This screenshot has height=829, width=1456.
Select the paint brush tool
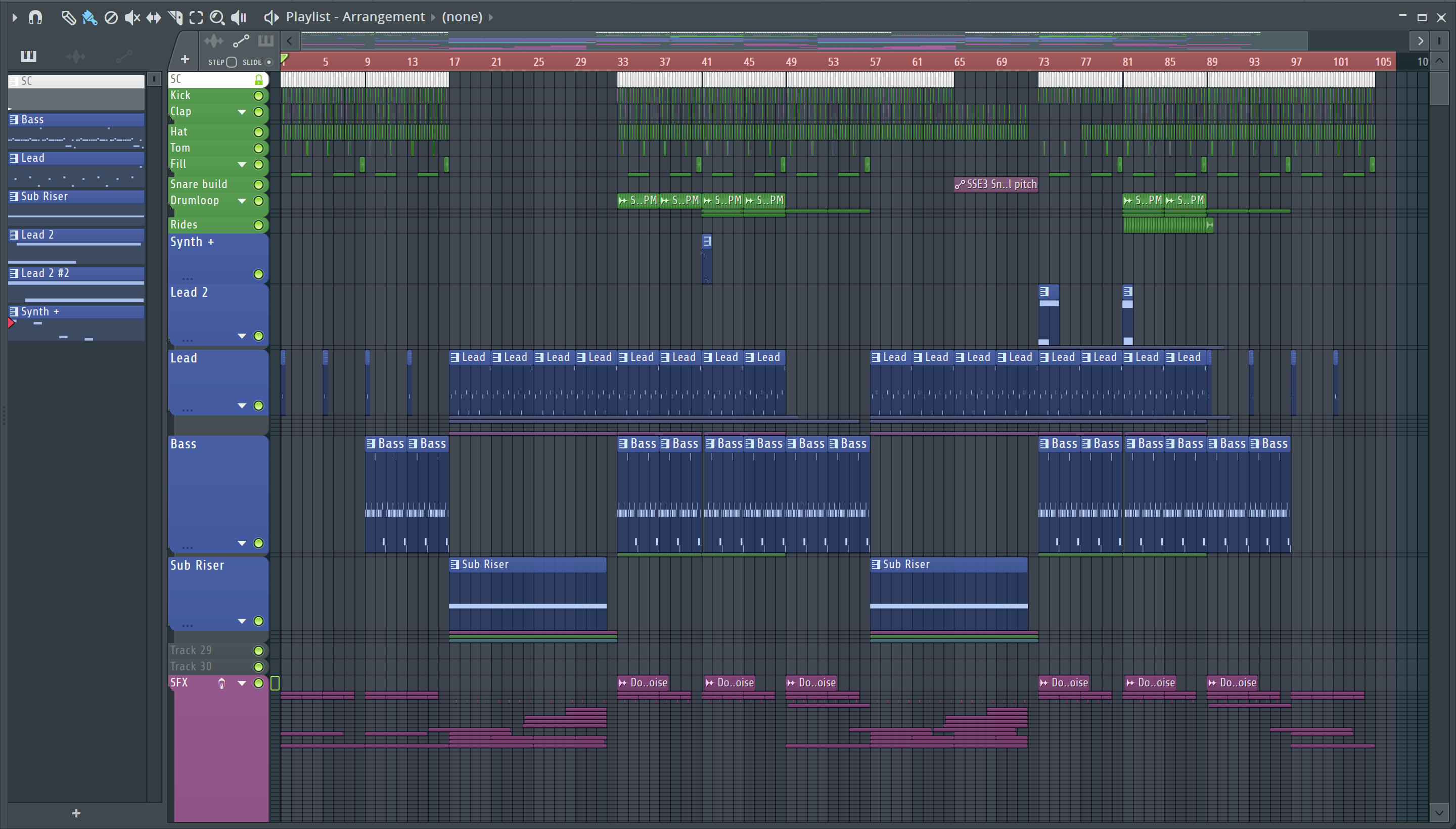coord(89,18)
